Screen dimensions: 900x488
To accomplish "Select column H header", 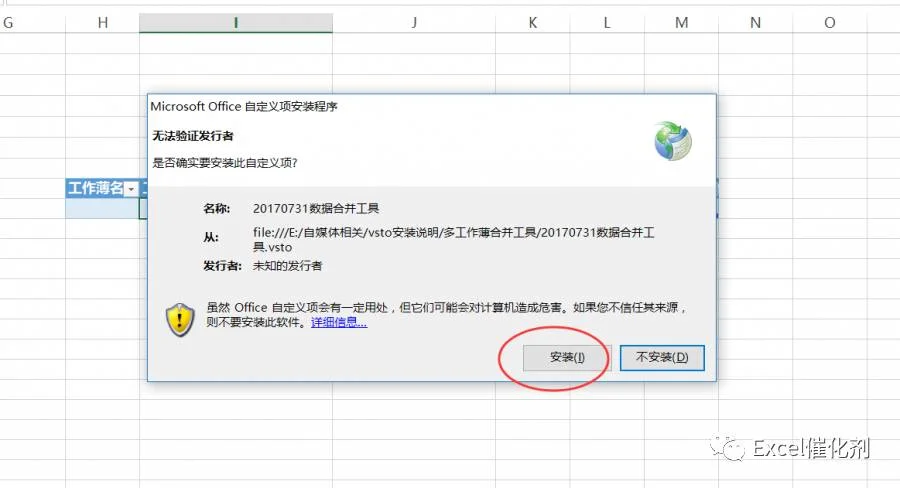I will 103,23.
